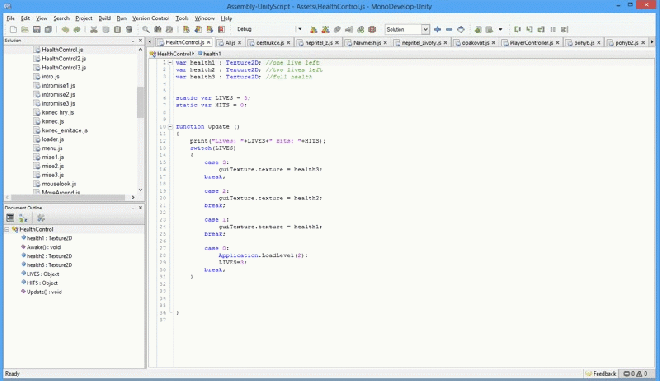Show more tabs with the right tab arrow
The image size is (660, 381).
(x=652, y=42)
